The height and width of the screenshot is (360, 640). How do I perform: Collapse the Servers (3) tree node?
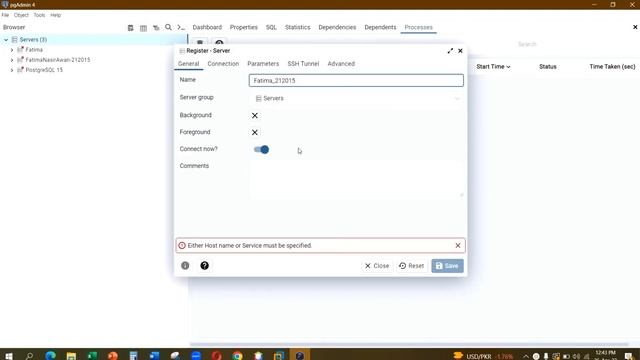(6, 40)
